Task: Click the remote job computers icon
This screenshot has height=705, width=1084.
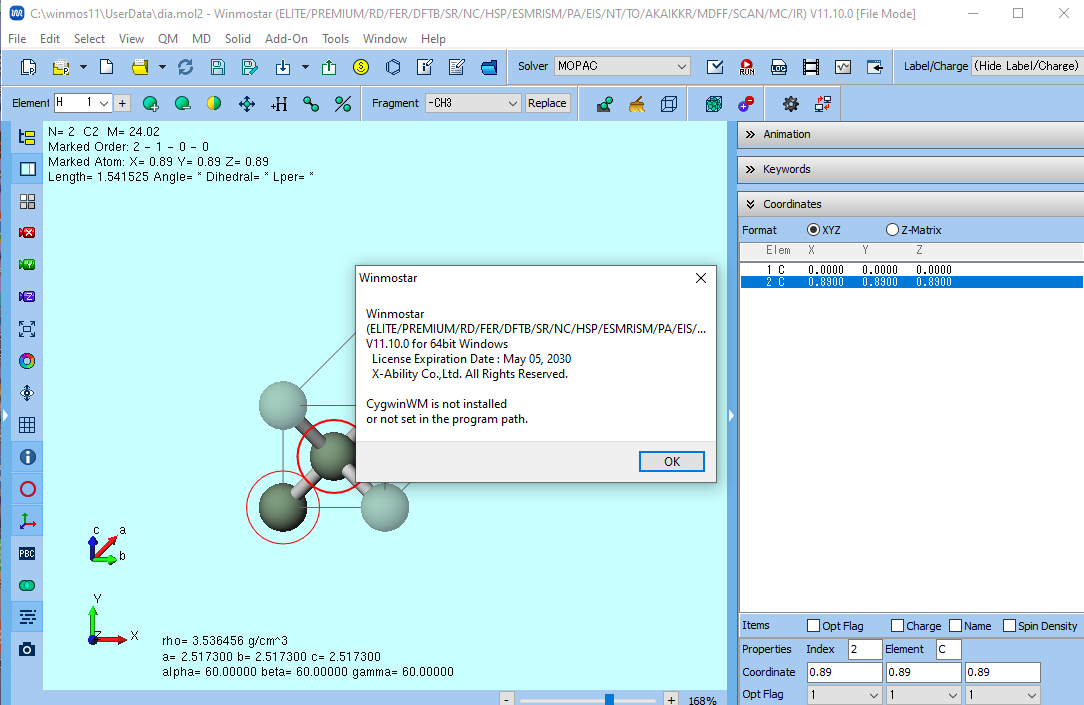Action: click(823, 104)
